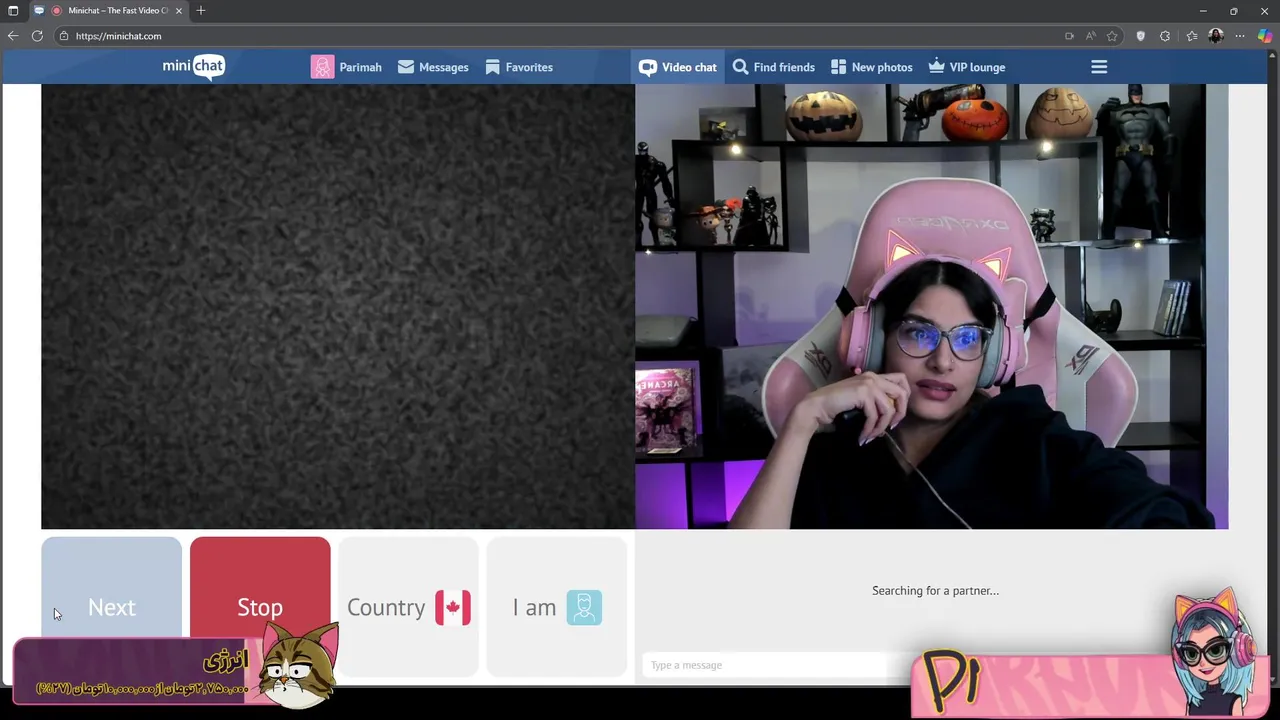Add this page to favorites star

click(x=1112, y=36)
